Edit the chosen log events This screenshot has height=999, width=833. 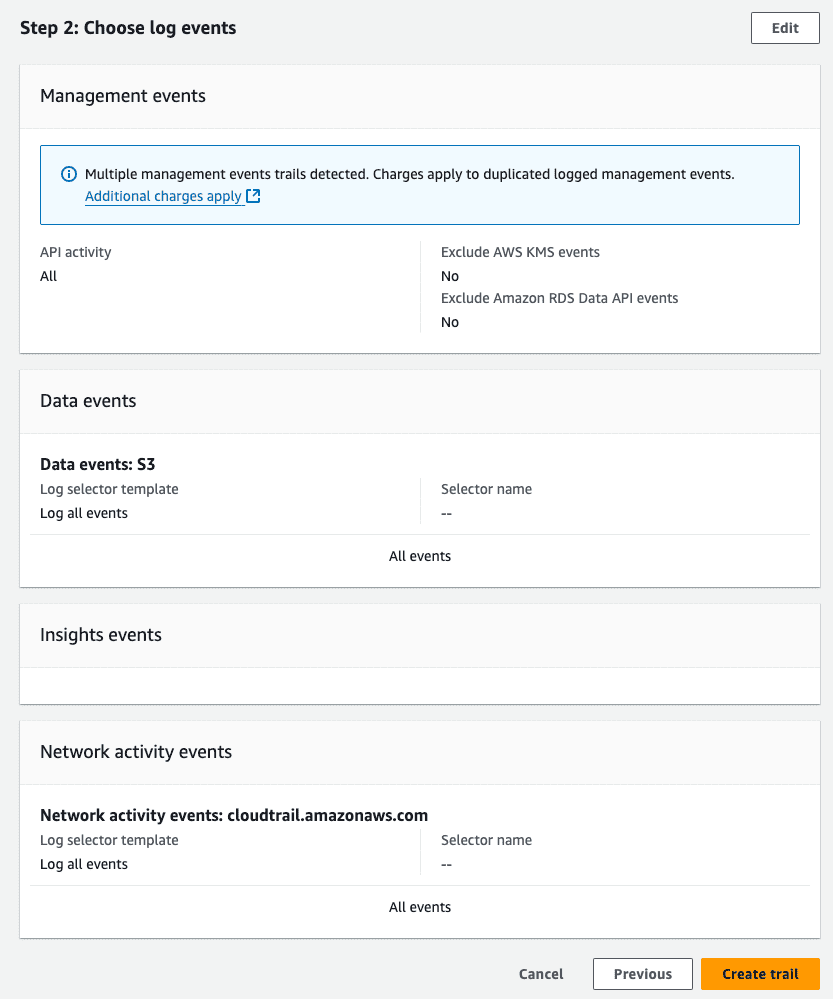click(x=784, y=27)
